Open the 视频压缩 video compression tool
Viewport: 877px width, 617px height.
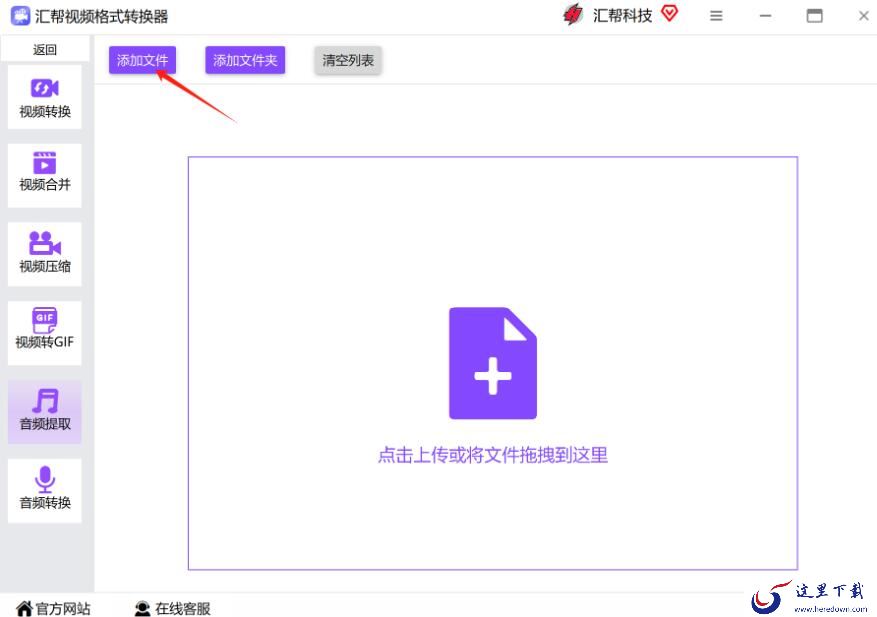45,254
